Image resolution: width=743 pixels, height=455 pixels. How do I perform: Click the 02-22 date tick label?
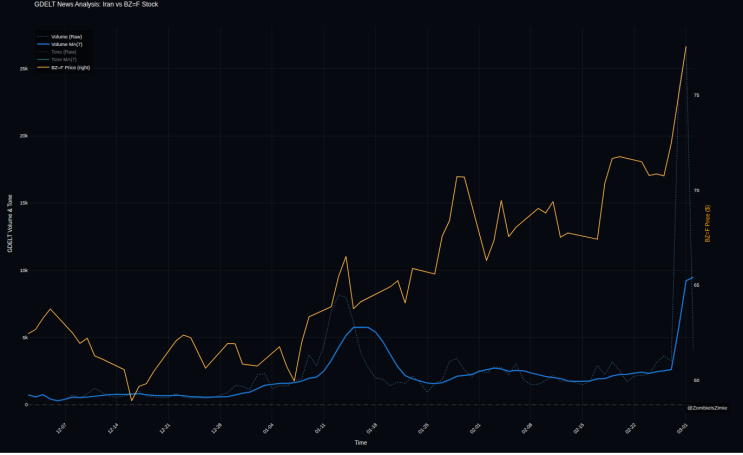tap(630, 428)
